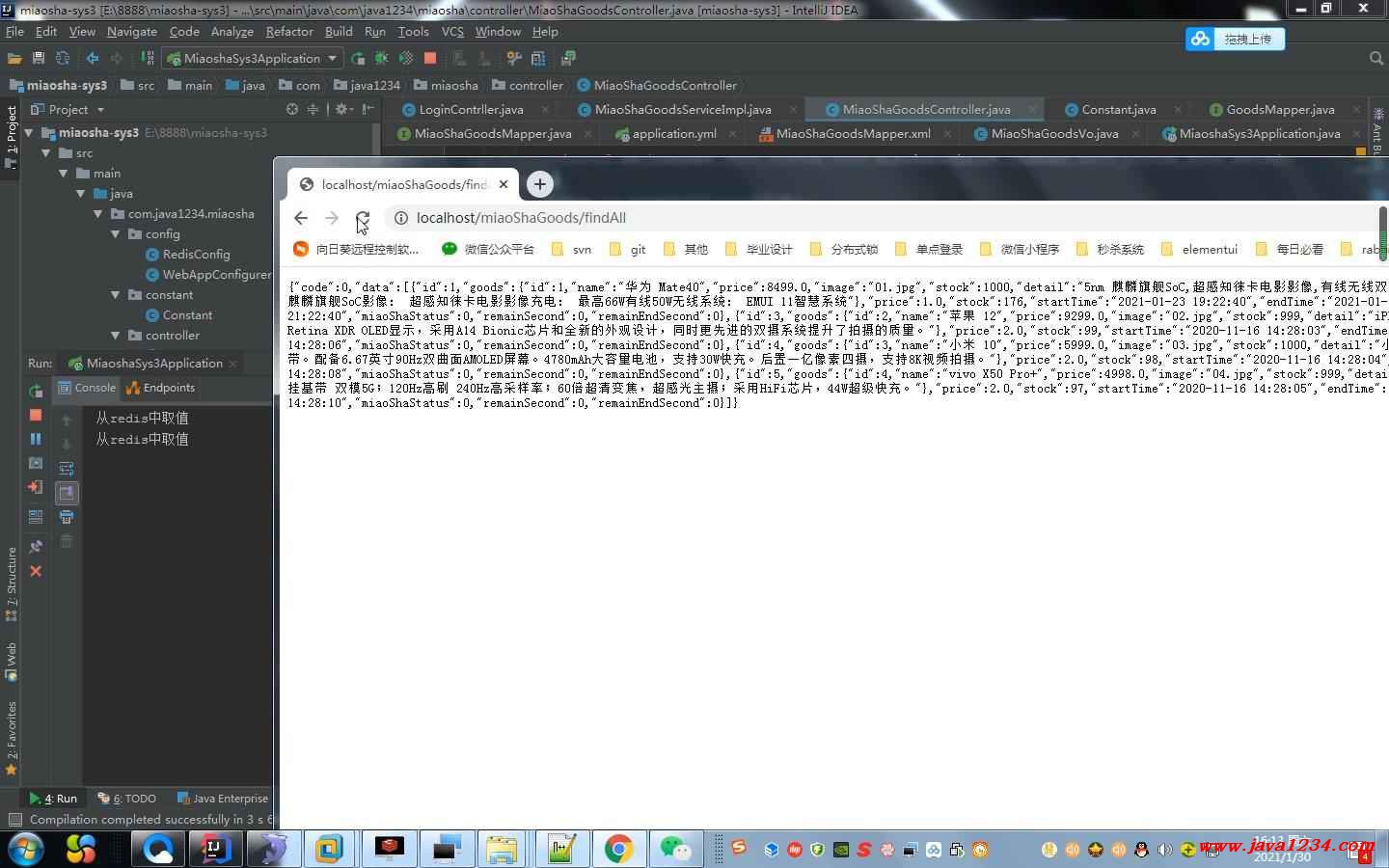
Task: Switch to GoodsMapper.java tab
Action: (1281, 109)
